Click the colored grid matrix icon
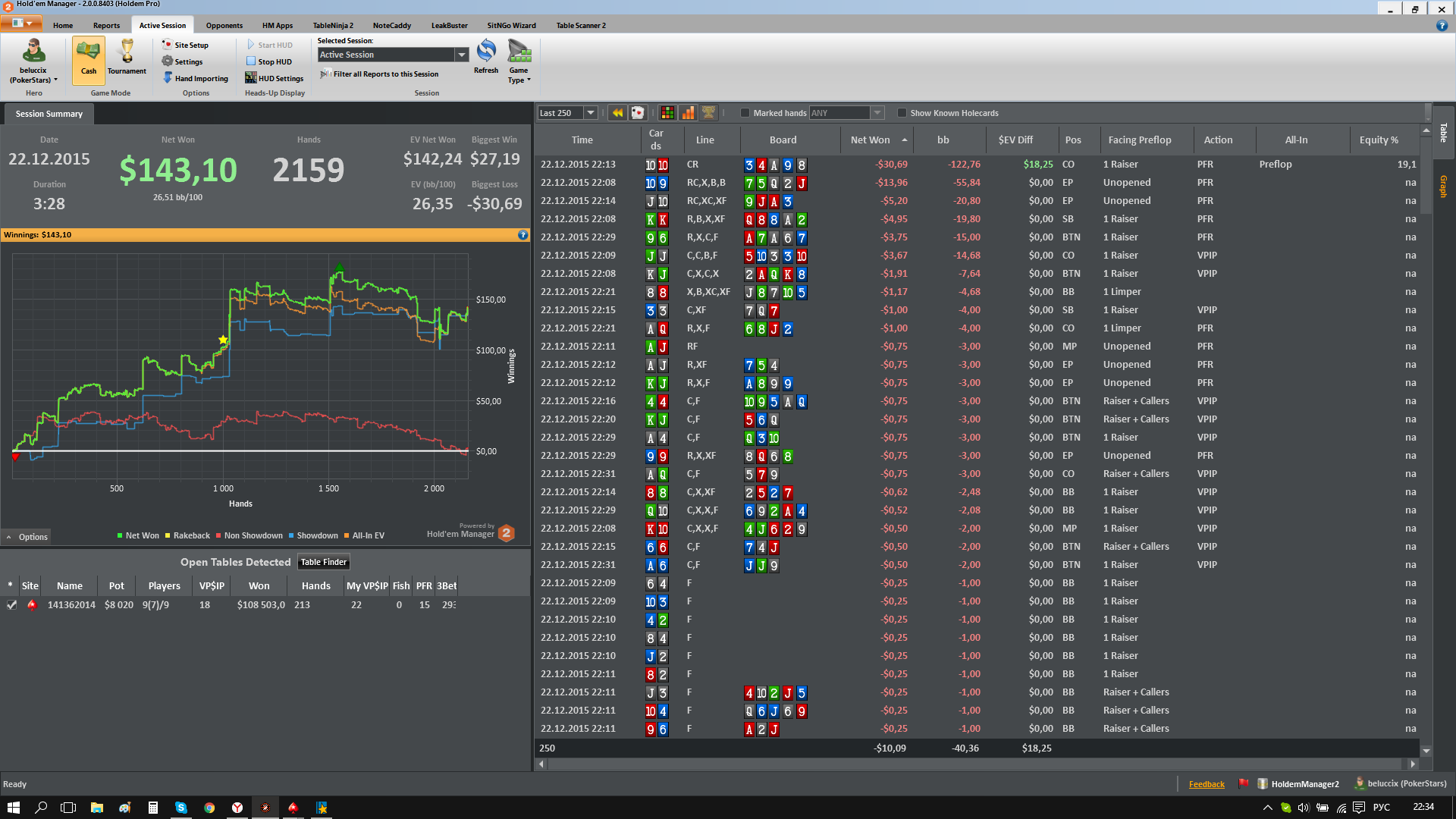The image size is (1456, 819). pos(667,113)
